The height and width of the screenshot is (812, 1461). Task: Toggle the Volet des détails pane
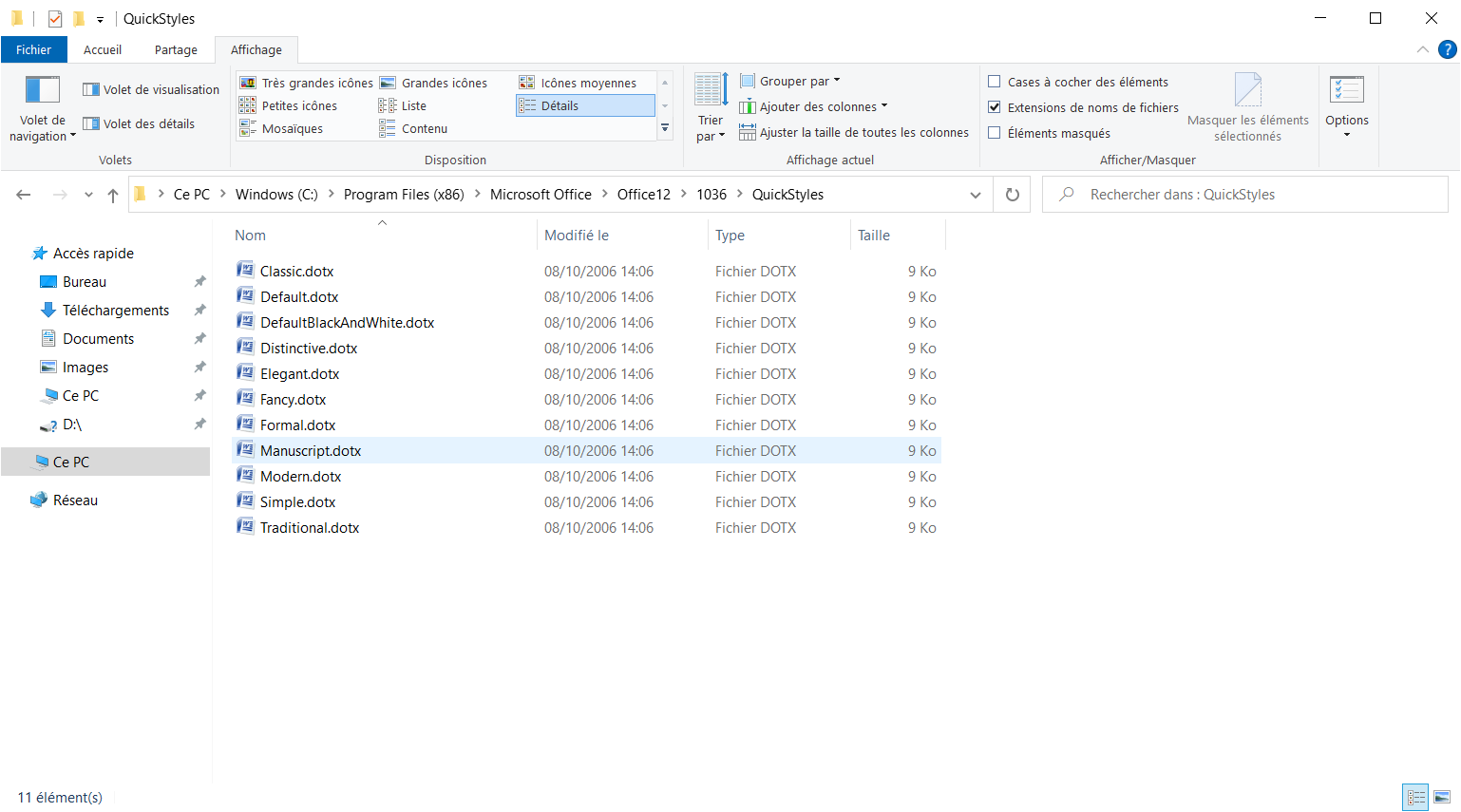tap(139, 123)
